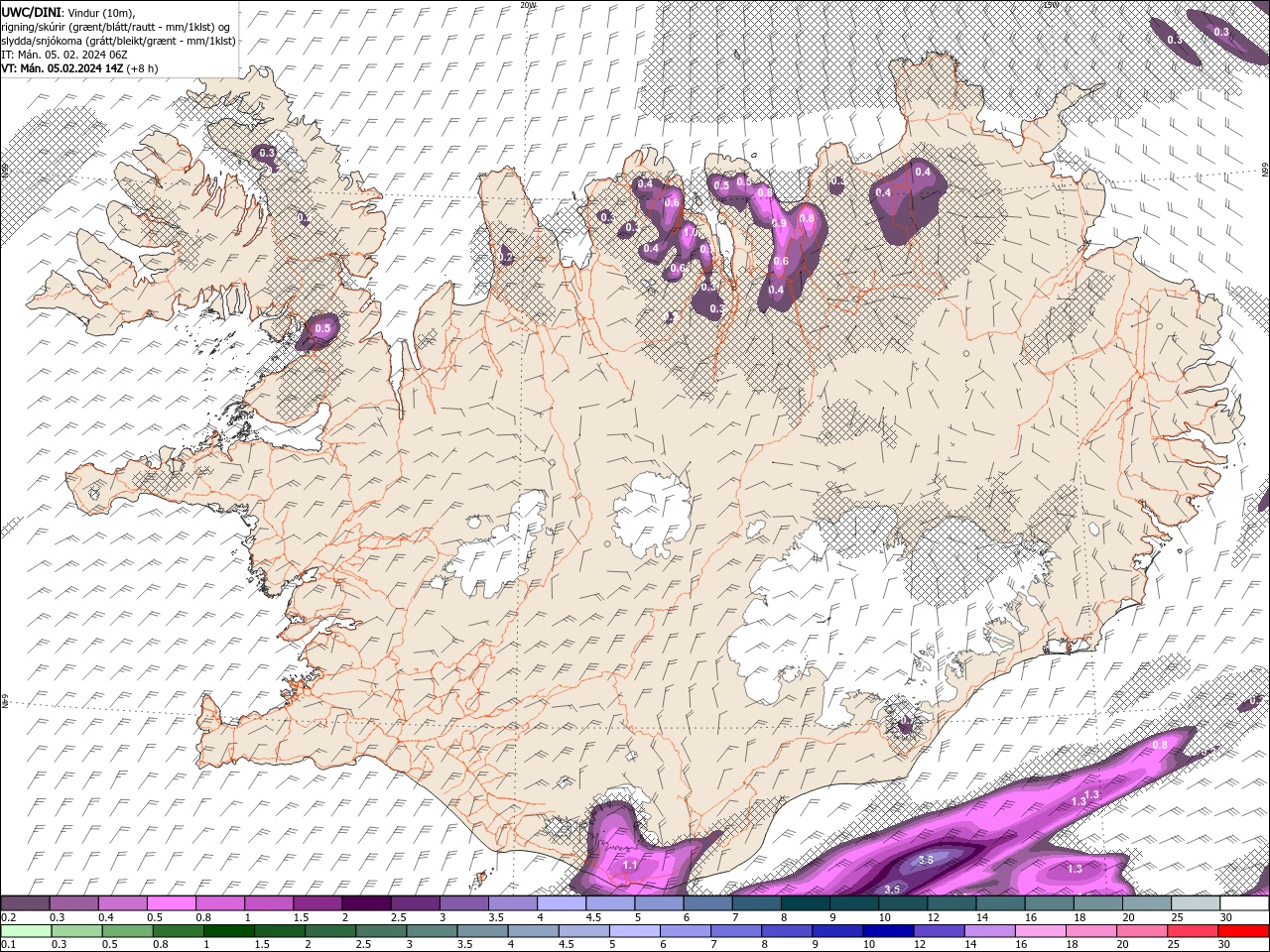
Task: Select the bright red 30 rain swatch
Action: coord(1244,931)
